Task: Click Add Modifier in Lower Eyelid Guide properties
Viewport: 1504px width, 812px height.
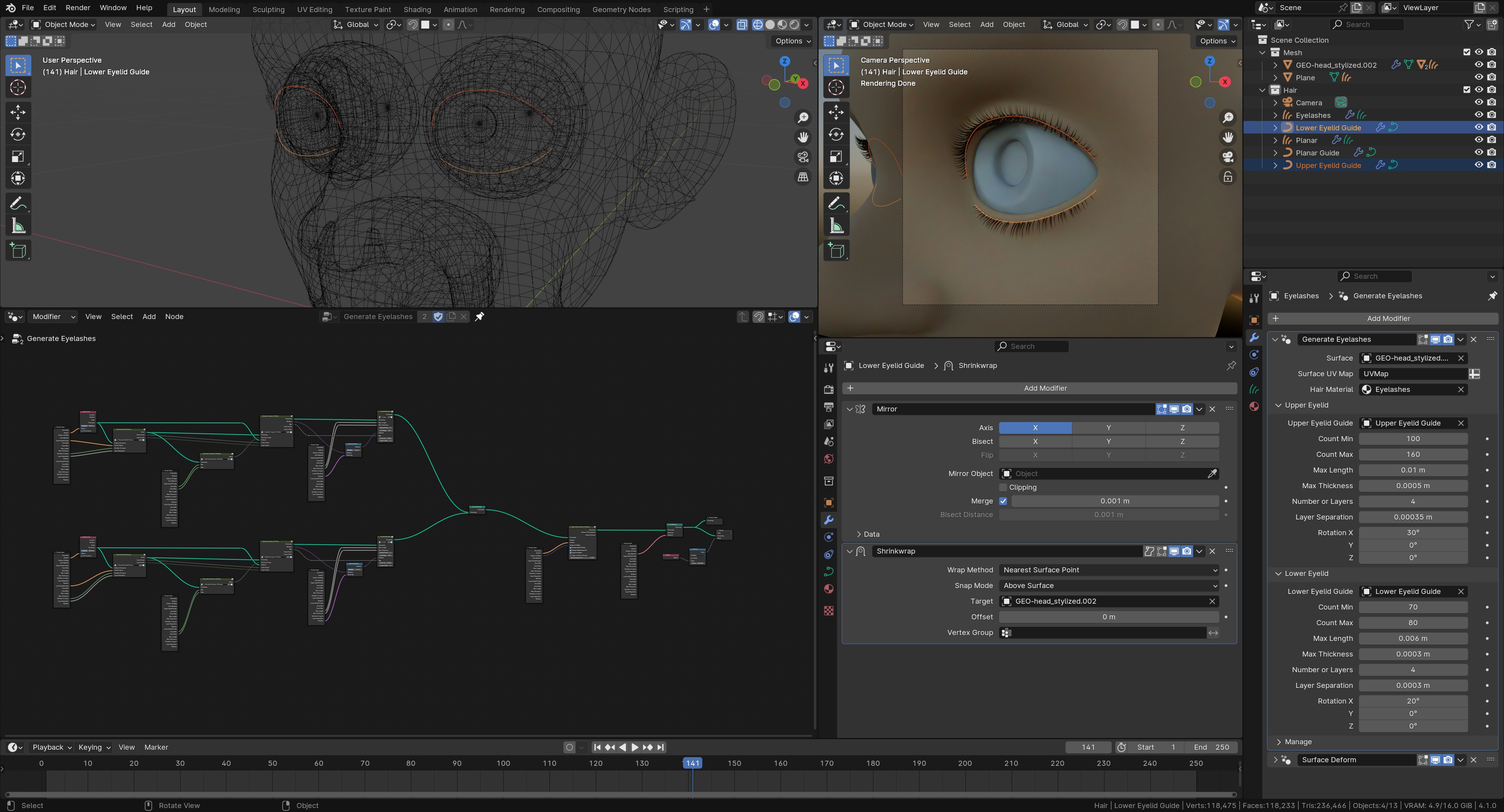Action: click(1039, 388)
